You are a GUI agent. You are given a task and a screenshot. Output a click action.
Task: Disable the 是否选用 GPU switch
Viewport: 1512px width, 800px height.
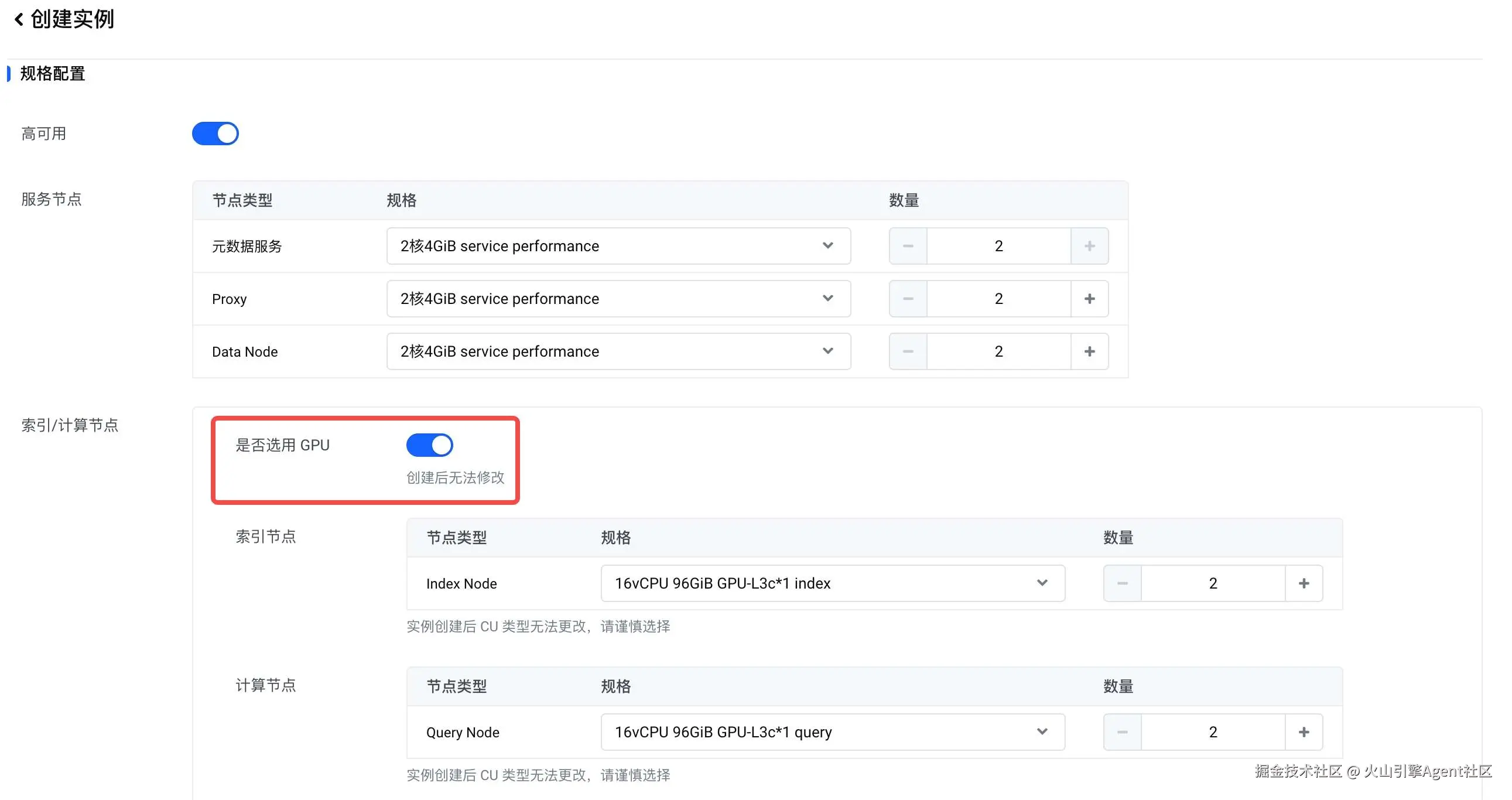[x=430, y=445]
